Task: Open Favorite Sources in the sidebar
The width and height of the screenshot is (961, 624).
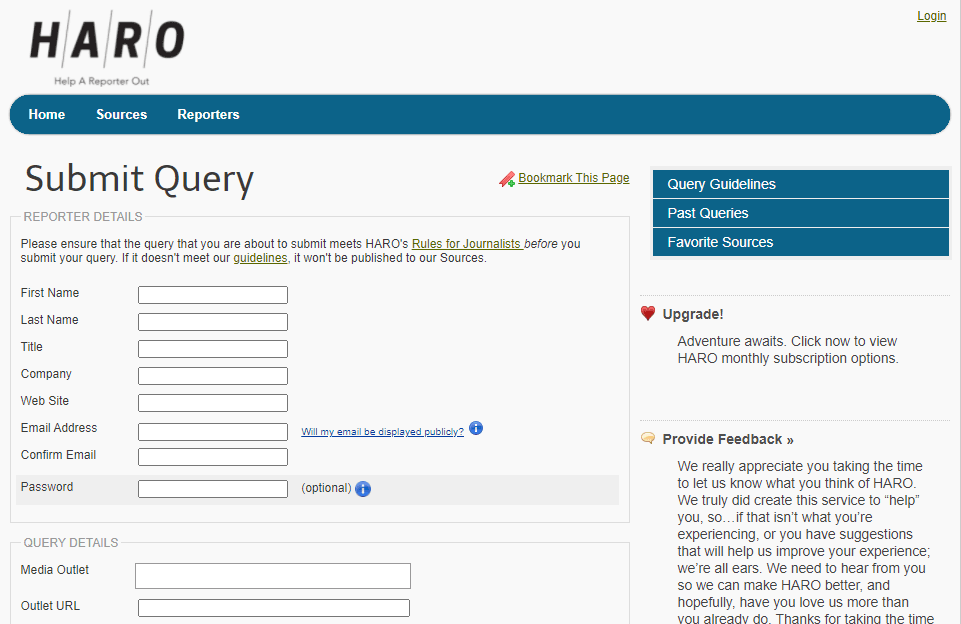Action: 800,242
